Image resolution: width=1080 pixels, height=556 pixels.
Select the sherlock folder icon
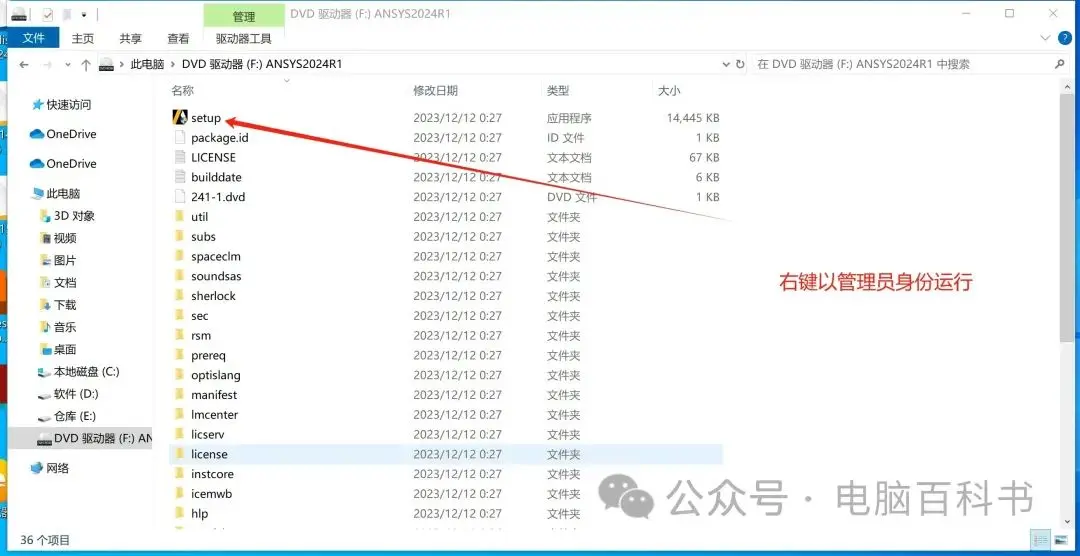point(180,296)
